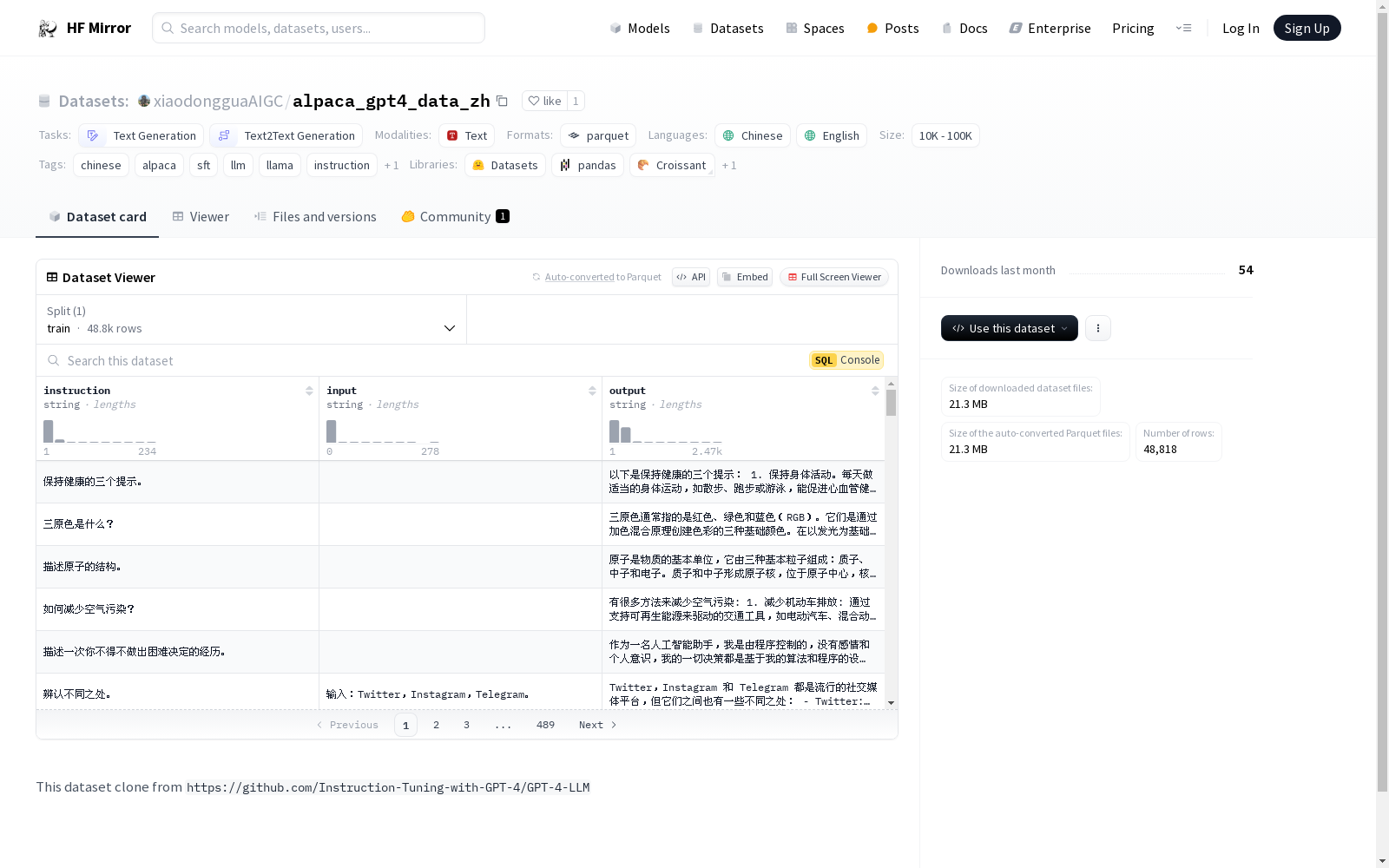Open the API view of the dataset

pyautogui.click(x=690, y=277)
